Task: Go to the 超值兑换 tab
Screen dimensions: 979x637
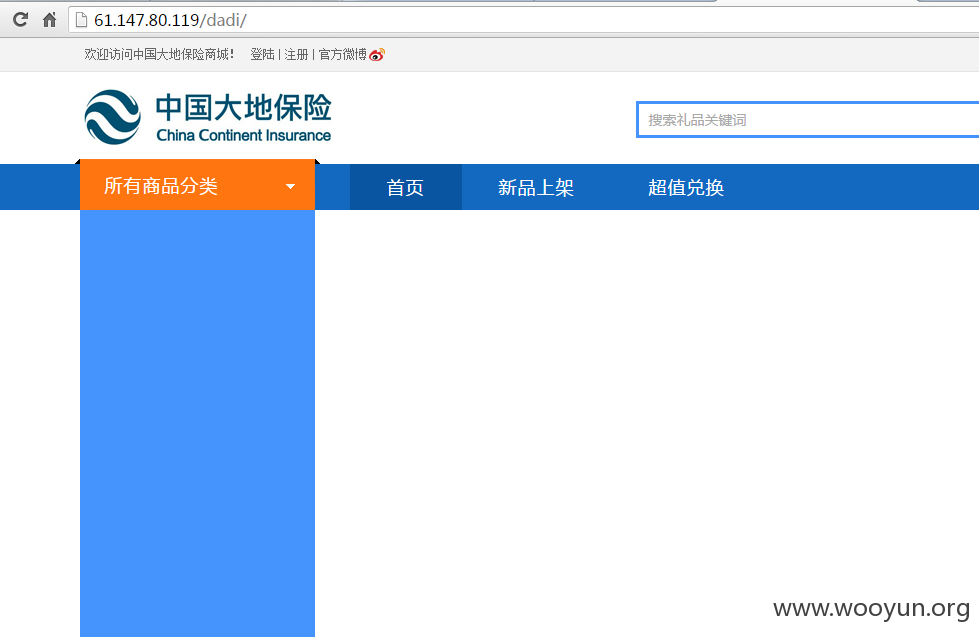Action: click(x=686, y=187)
